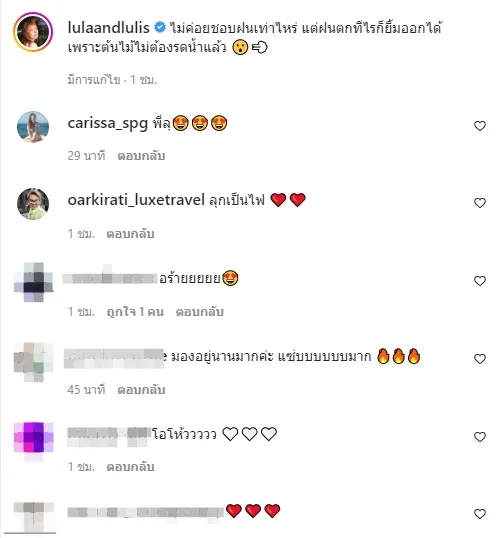Reply to carissa_spg's comment
Screen dimensions: 500x538
coord(141,156)
